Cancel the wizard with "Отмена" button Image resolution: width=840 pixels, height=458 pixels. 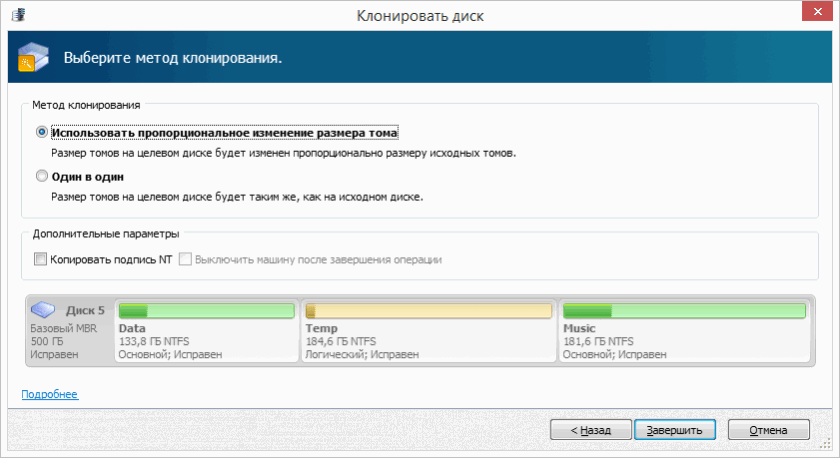768,430
